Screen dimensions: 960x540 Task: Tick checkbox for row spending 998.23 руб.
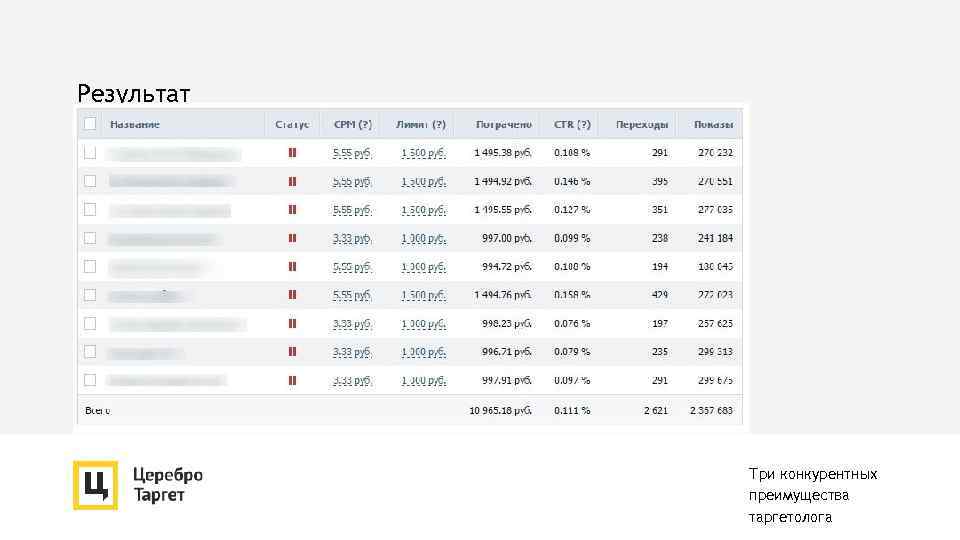click(x=90, y=323)
